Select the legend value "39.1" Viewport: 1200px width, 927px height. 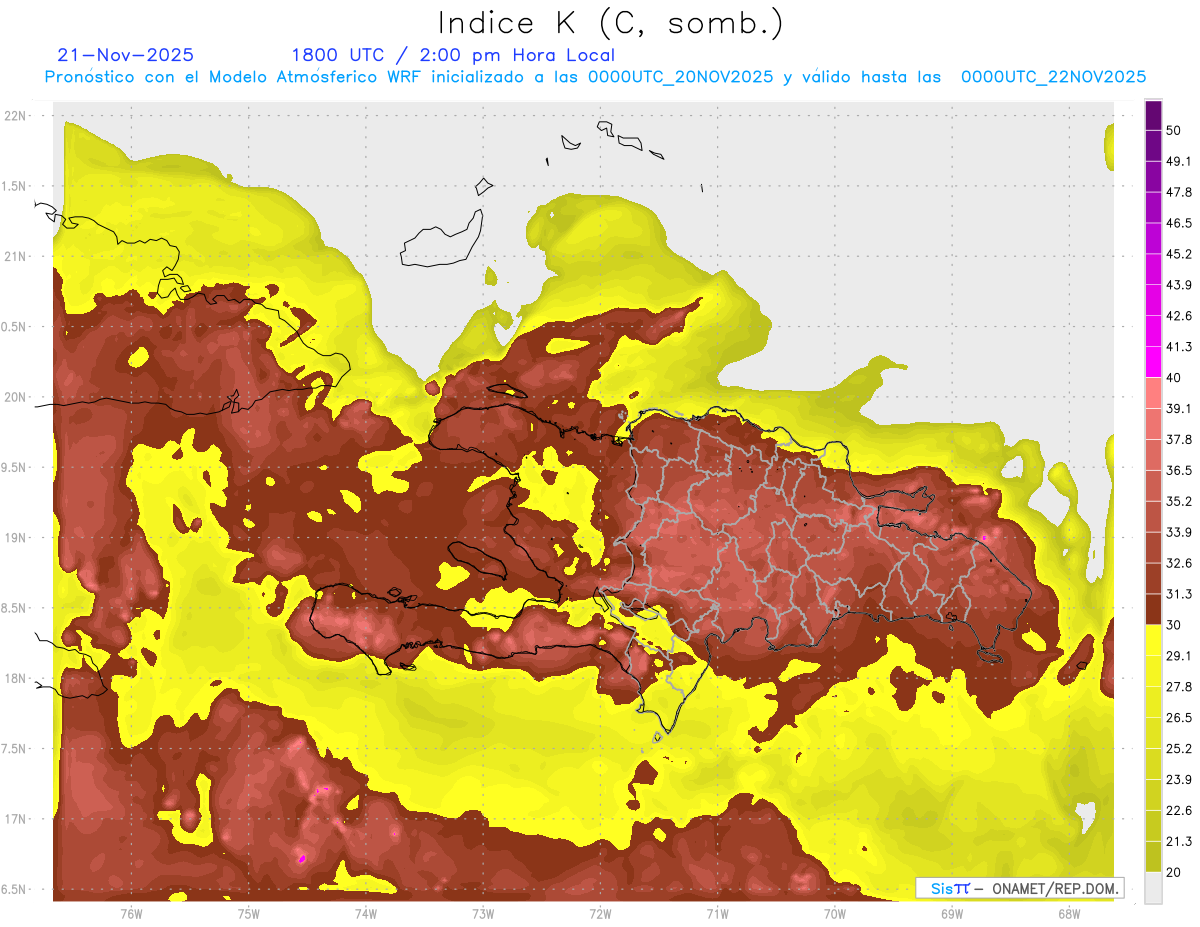point(1179,408)
